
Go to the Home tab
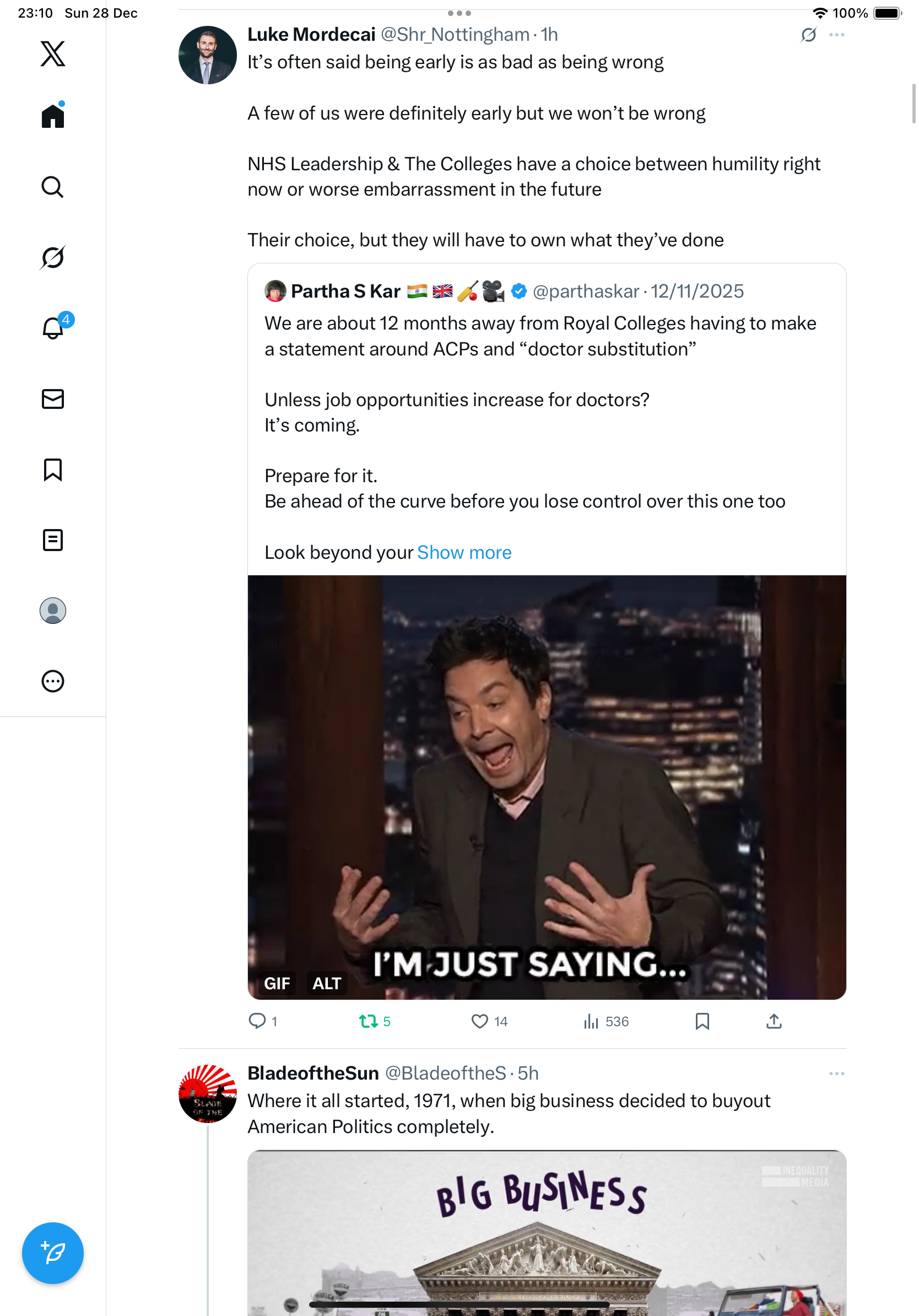(x=53, y=116)
